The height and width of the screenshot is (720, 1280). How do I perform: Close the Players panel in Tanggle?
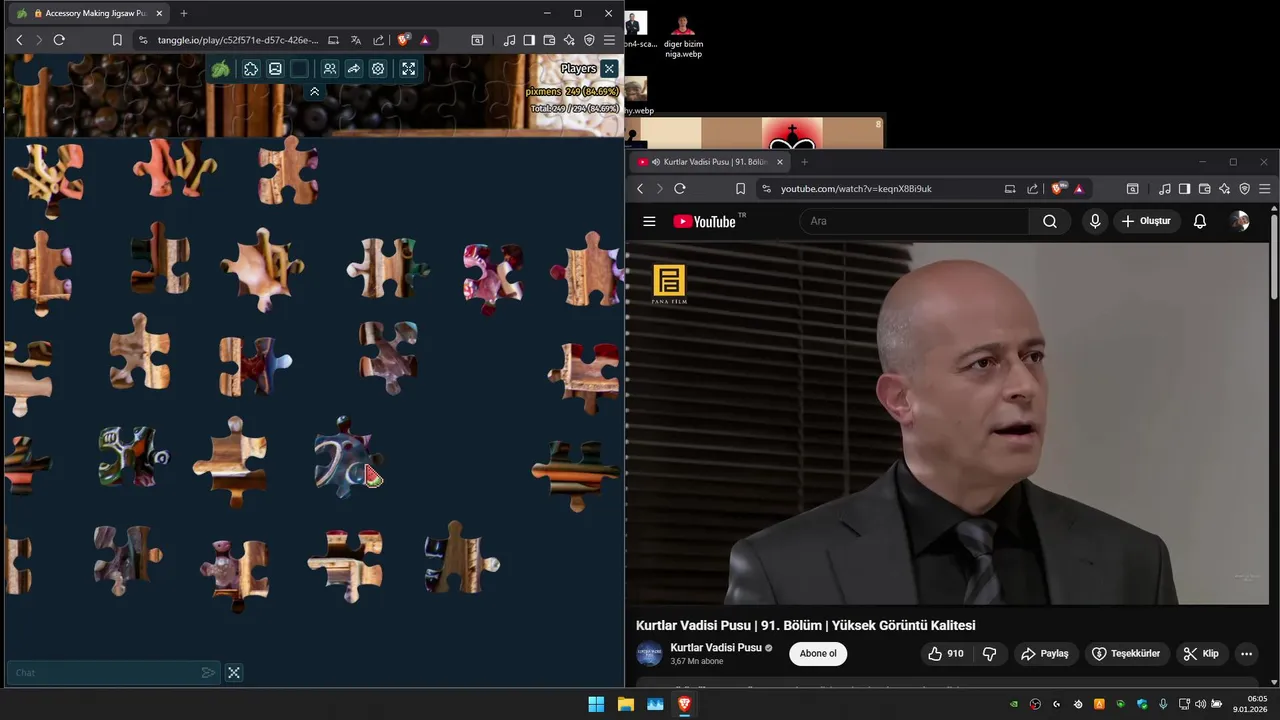click(609, 69)
